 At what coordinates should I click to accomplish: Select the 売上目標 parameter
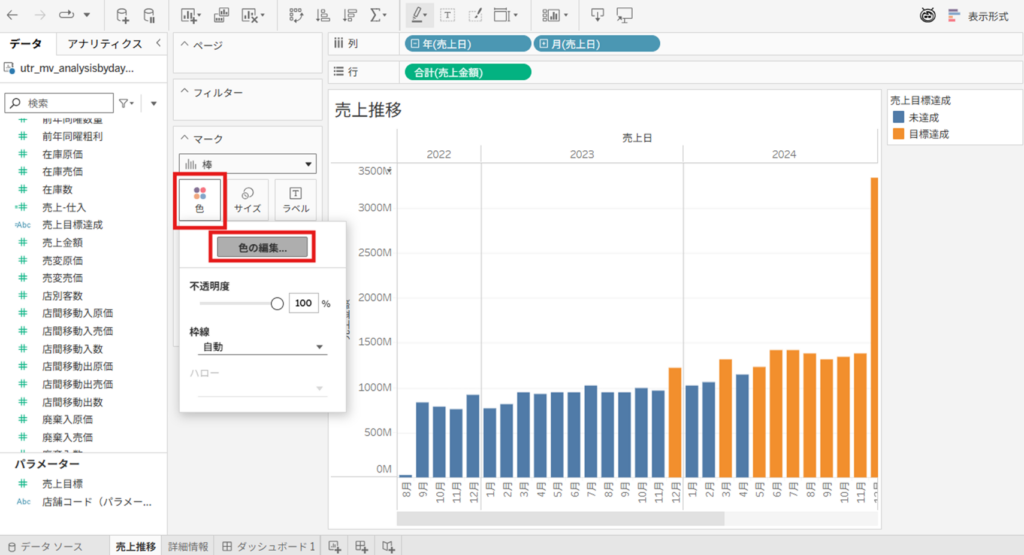coord(62,484)
